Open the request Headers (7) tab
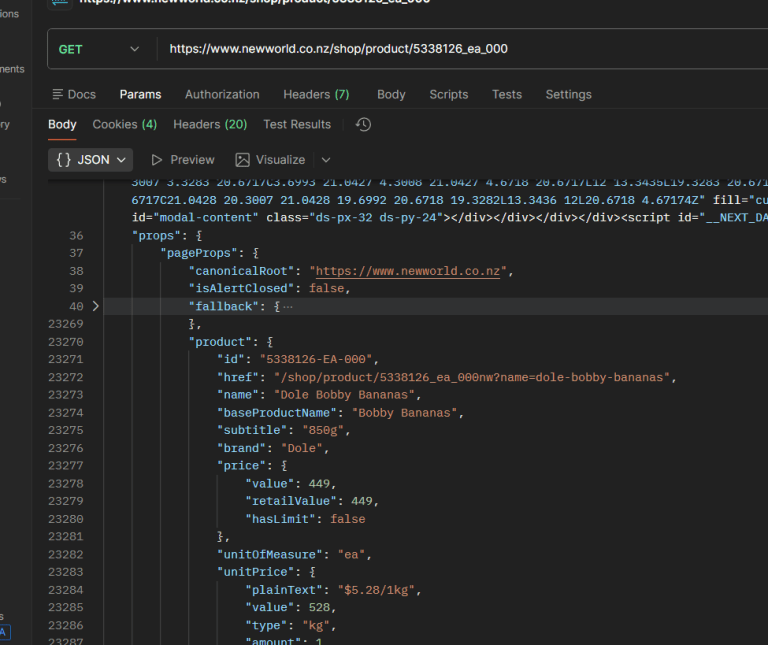Screen dimensions: 768x645 coord(316,94)
